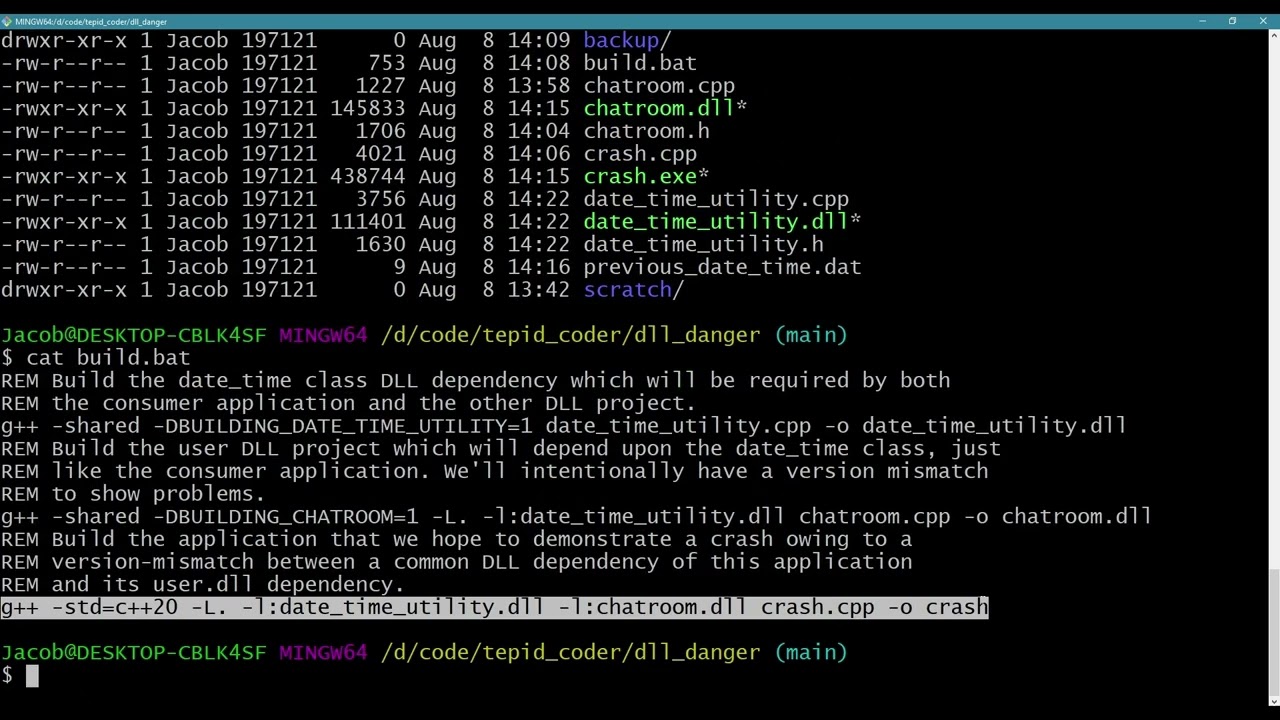Click the date_time_utility.h file name

[x=703, y=244]
